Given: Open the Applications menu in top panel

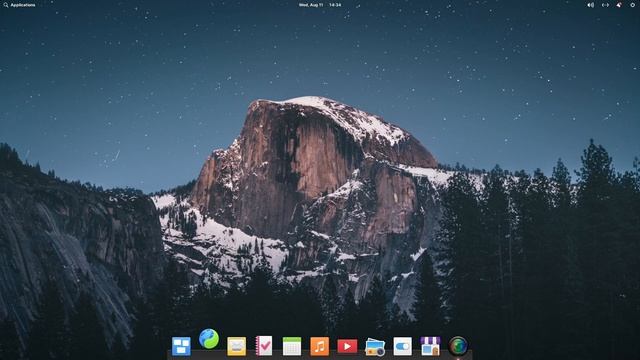Looking at the screenshot, I should point(19,5).
